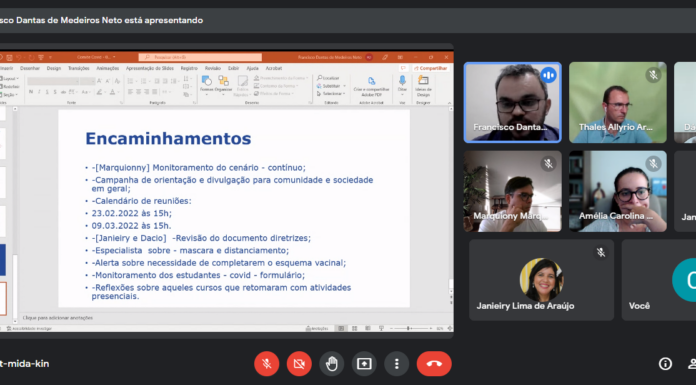Open the three-dot more options menu
Image resolution: width=696 pixels, height=385 pixels.
tap(396, 364)
